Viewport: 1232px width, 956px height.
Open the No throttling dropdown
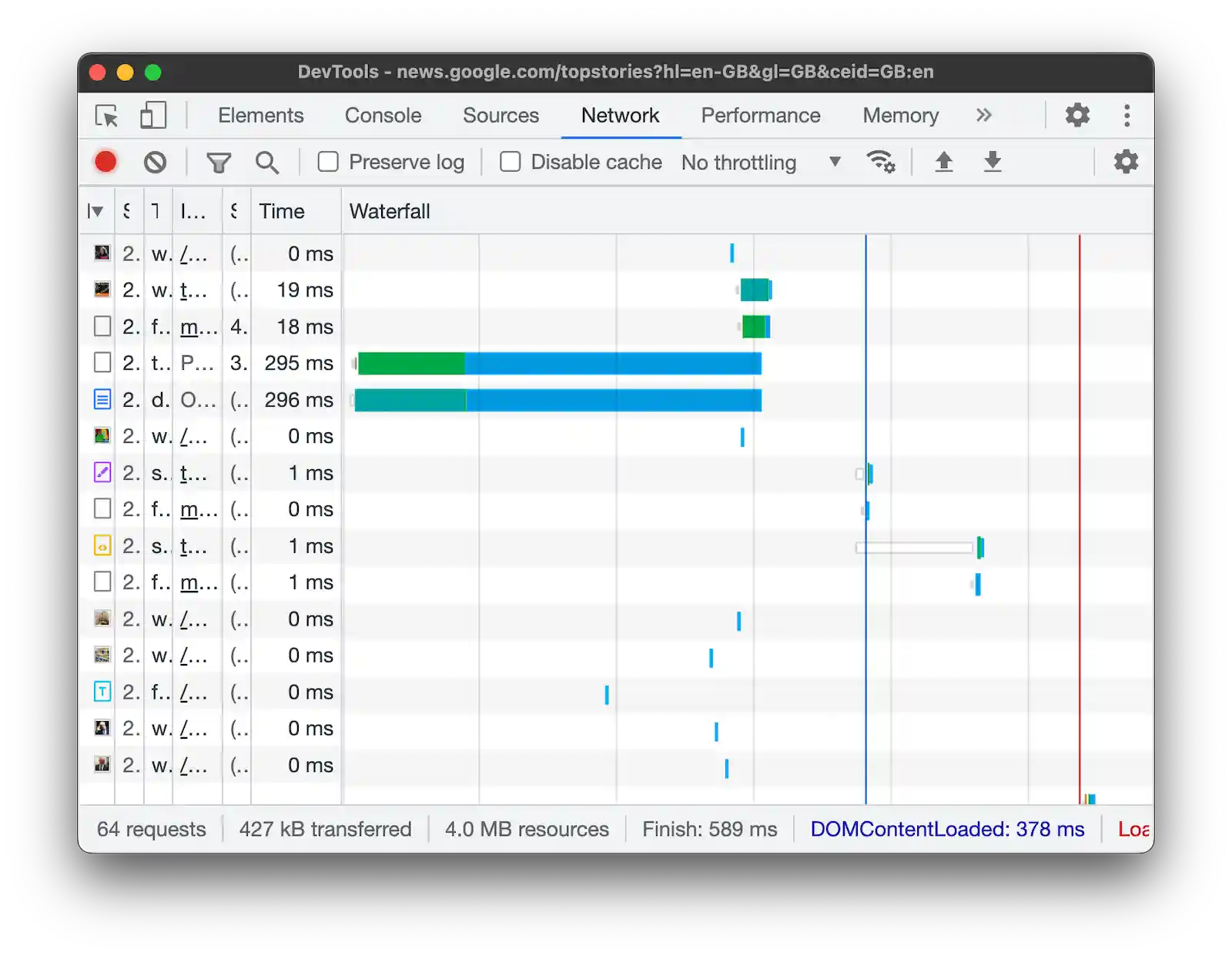(758, 163)
